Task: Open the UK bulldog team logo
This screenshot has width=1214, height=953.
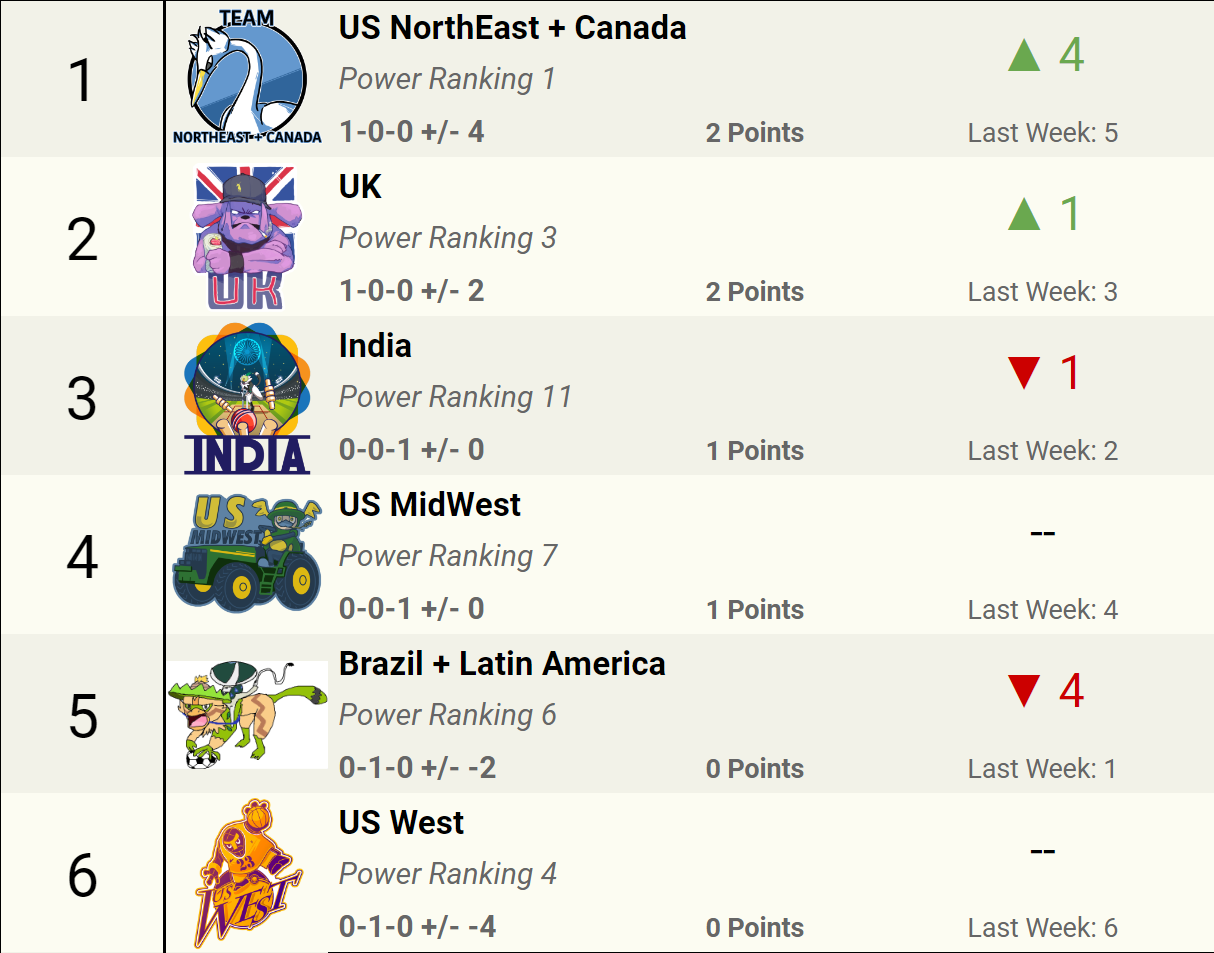Action: pos(246,237)
